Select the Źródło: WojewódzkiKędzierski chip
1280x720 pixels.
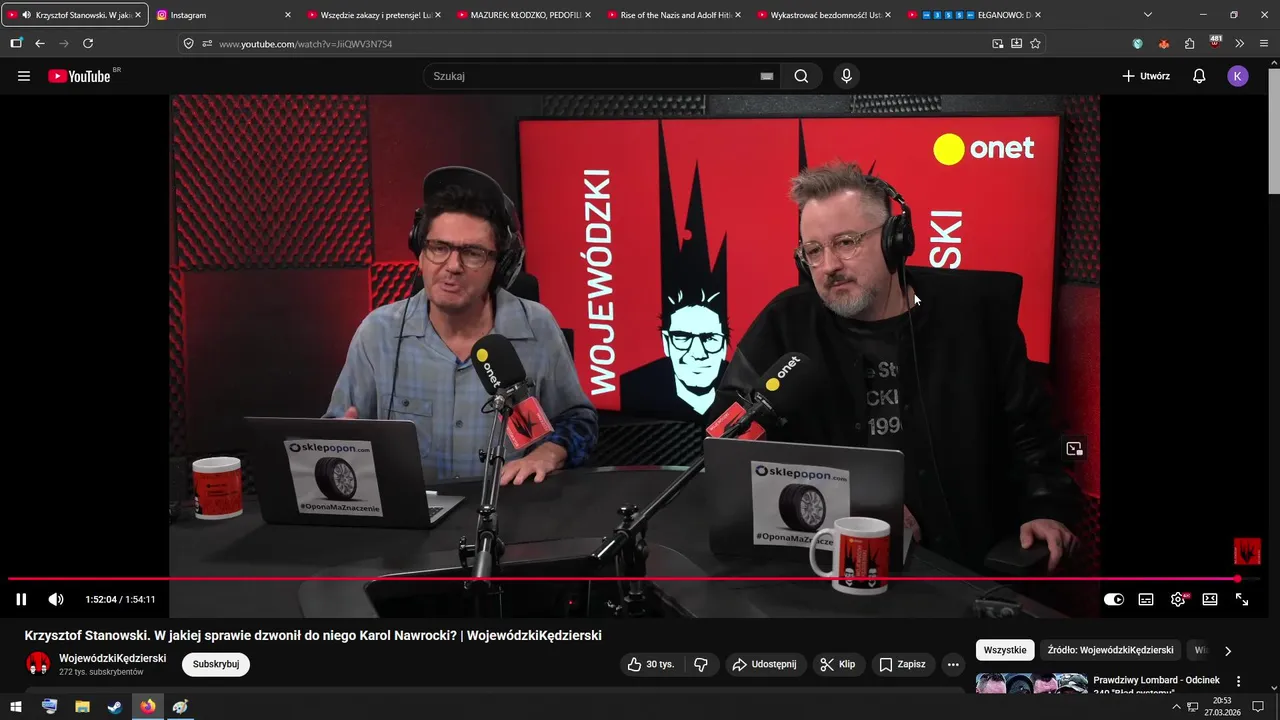click(x=1111, y=650)
